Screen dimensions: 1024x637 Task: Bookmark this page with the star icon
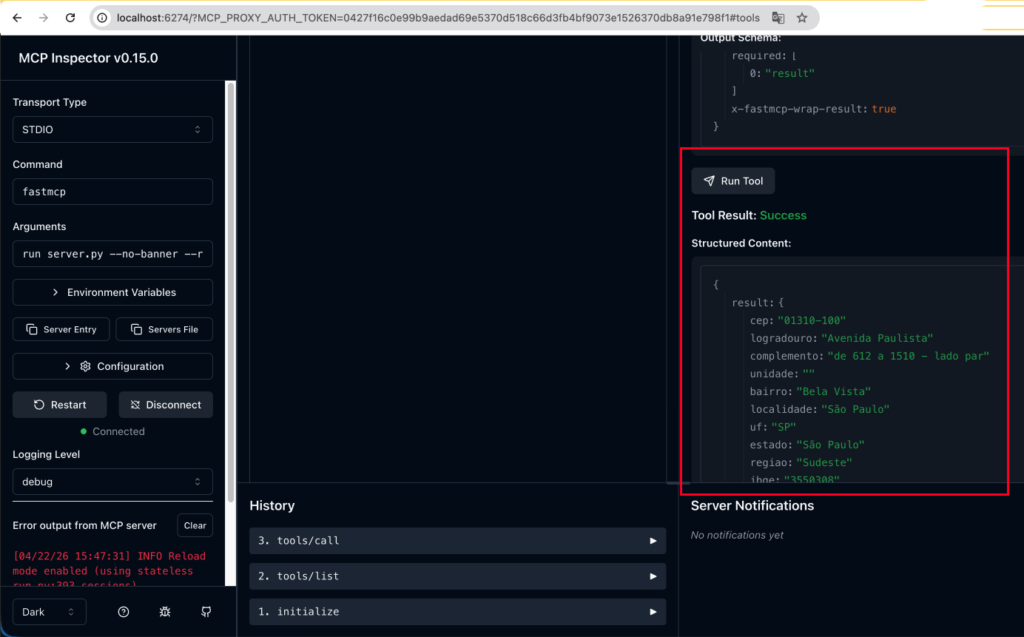click(802, 18)
